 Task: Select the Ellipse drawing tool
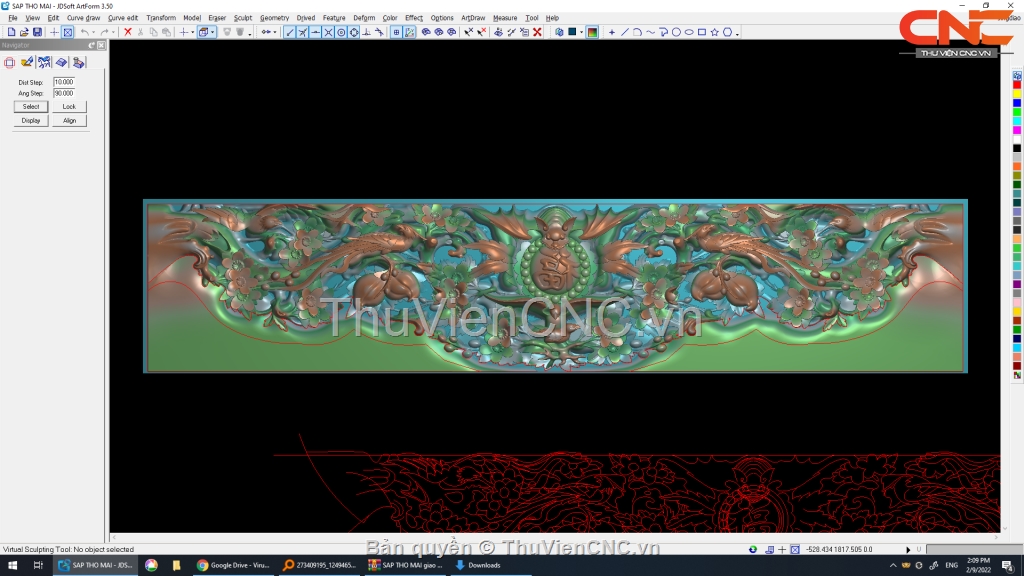point(689,32)
